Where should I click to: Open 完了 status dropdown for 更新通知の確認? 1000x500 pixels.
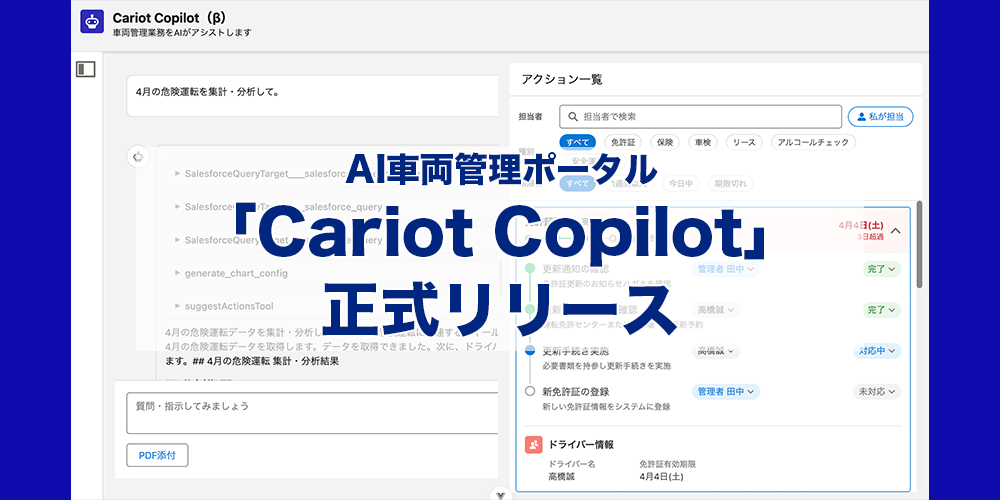pos(881,269)
